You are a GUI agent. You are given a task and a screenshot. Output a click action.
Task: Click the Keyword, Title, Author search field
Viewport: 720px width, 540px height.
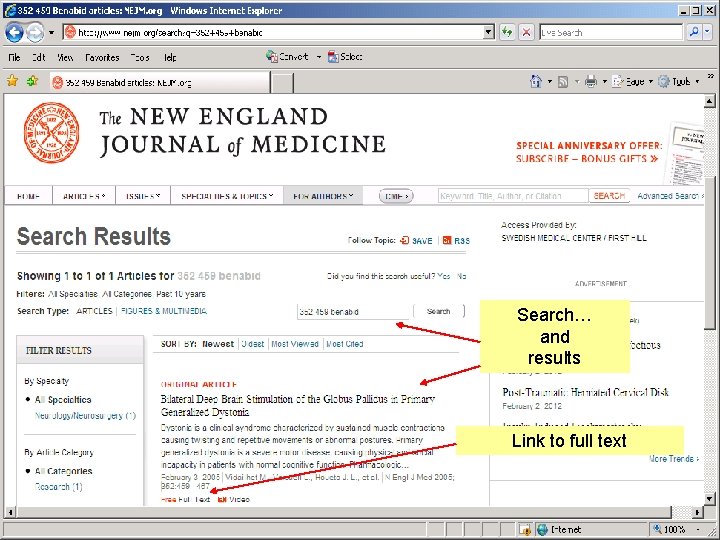(513, 196)
